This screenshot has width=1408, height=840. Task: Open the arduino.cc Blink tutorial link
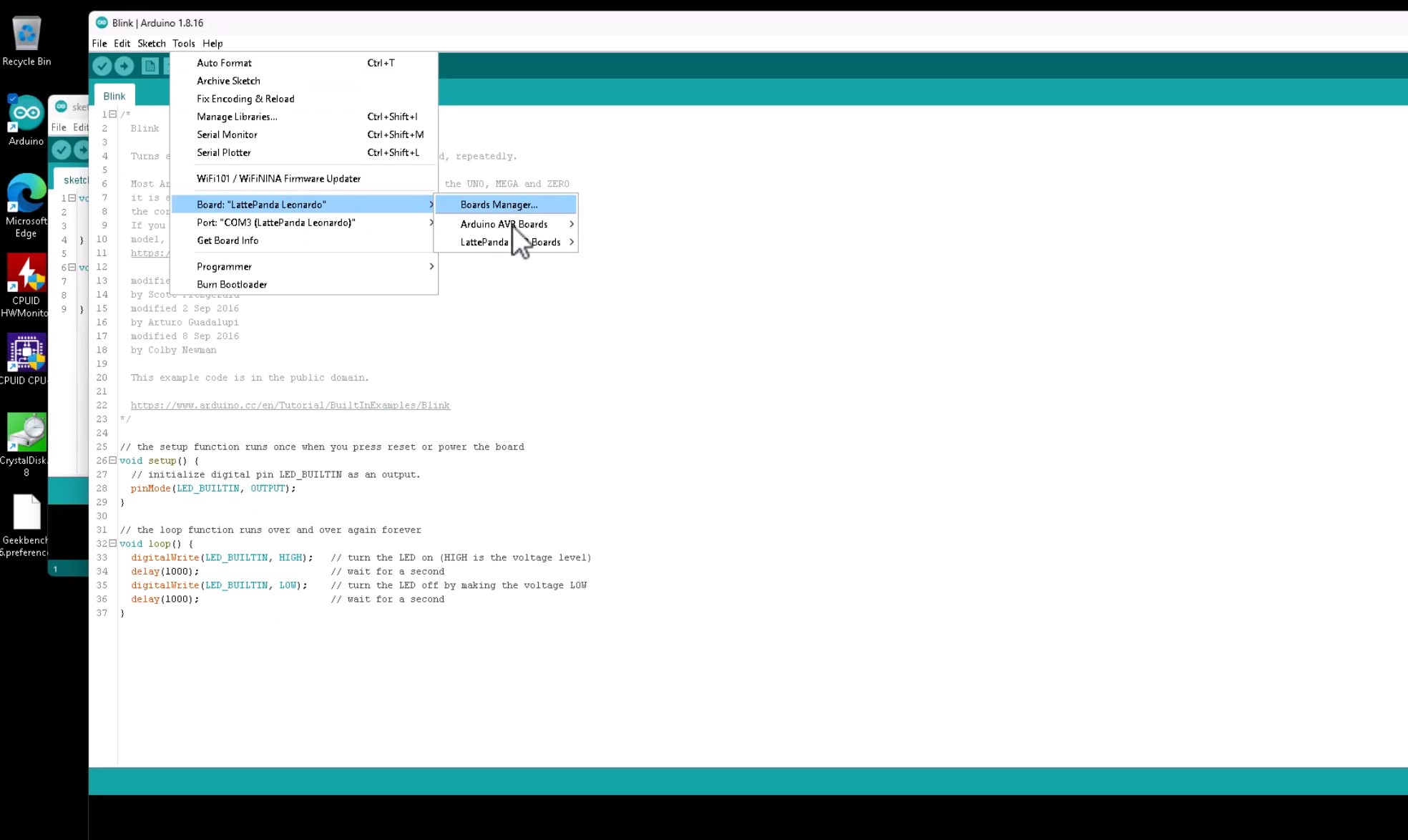pyautogui.click(x=290, y=406)
